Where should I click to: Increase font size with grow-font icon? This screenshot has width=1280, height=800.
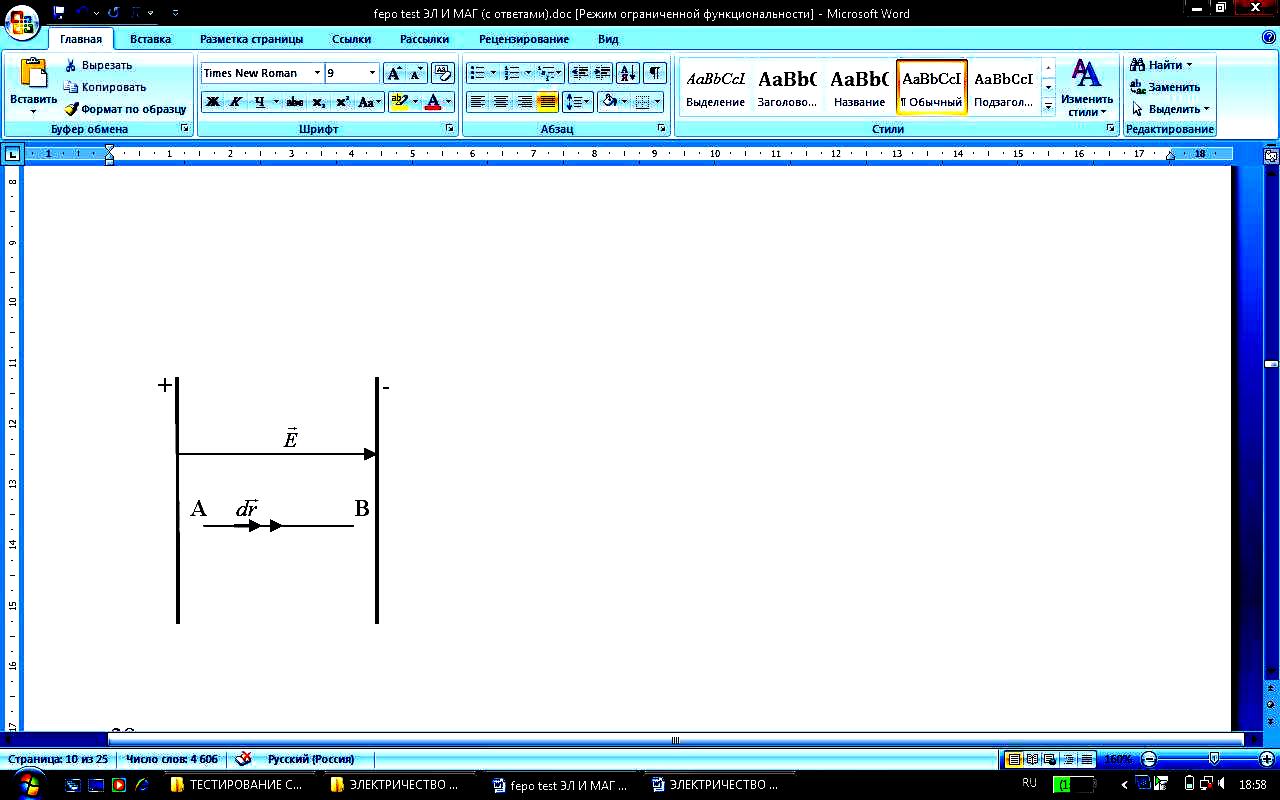tap(394, 73)
